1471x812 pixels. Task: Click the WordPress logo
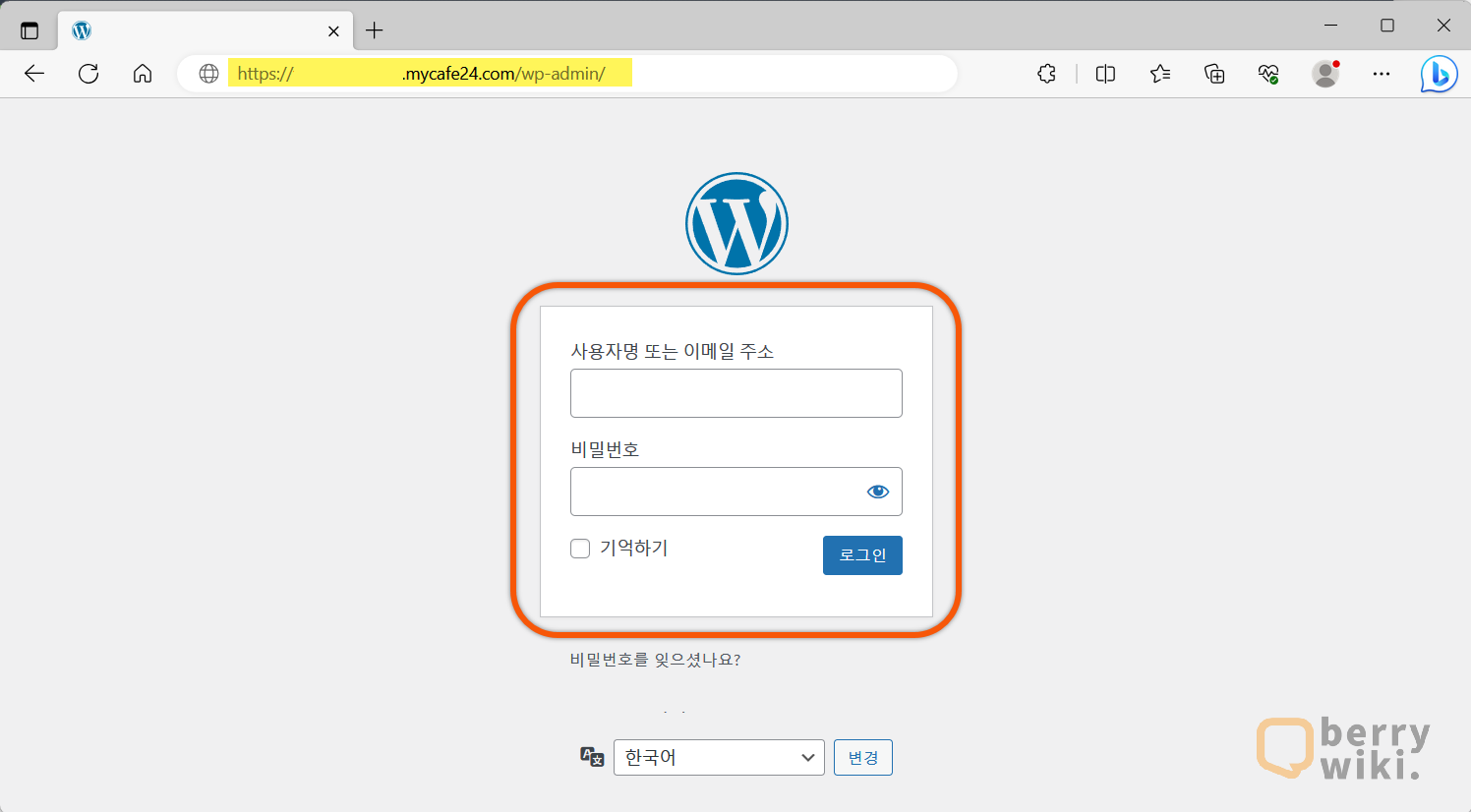coord(736,223)
